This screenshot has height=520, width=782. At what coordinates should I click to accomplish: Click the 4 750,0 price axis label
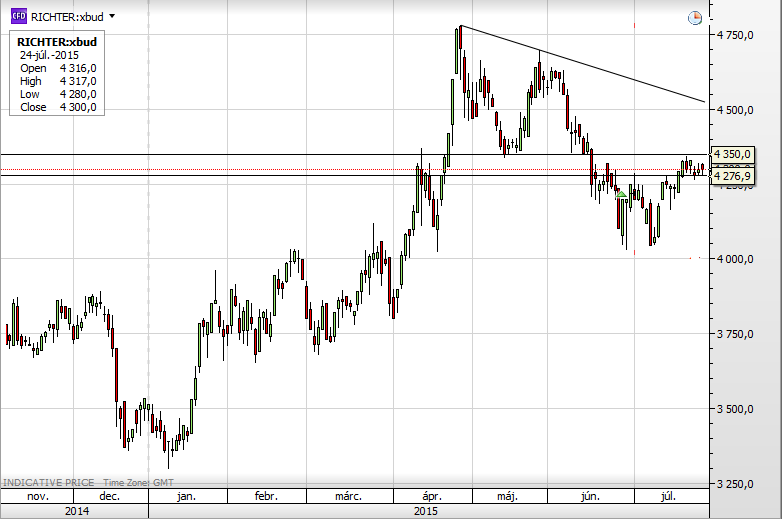pos(735,35)
